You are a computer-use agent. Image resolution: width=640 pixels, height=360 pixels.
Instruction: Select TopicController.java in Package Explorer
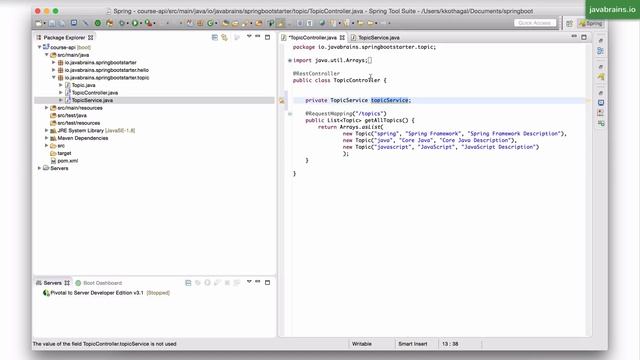point(95,93)
